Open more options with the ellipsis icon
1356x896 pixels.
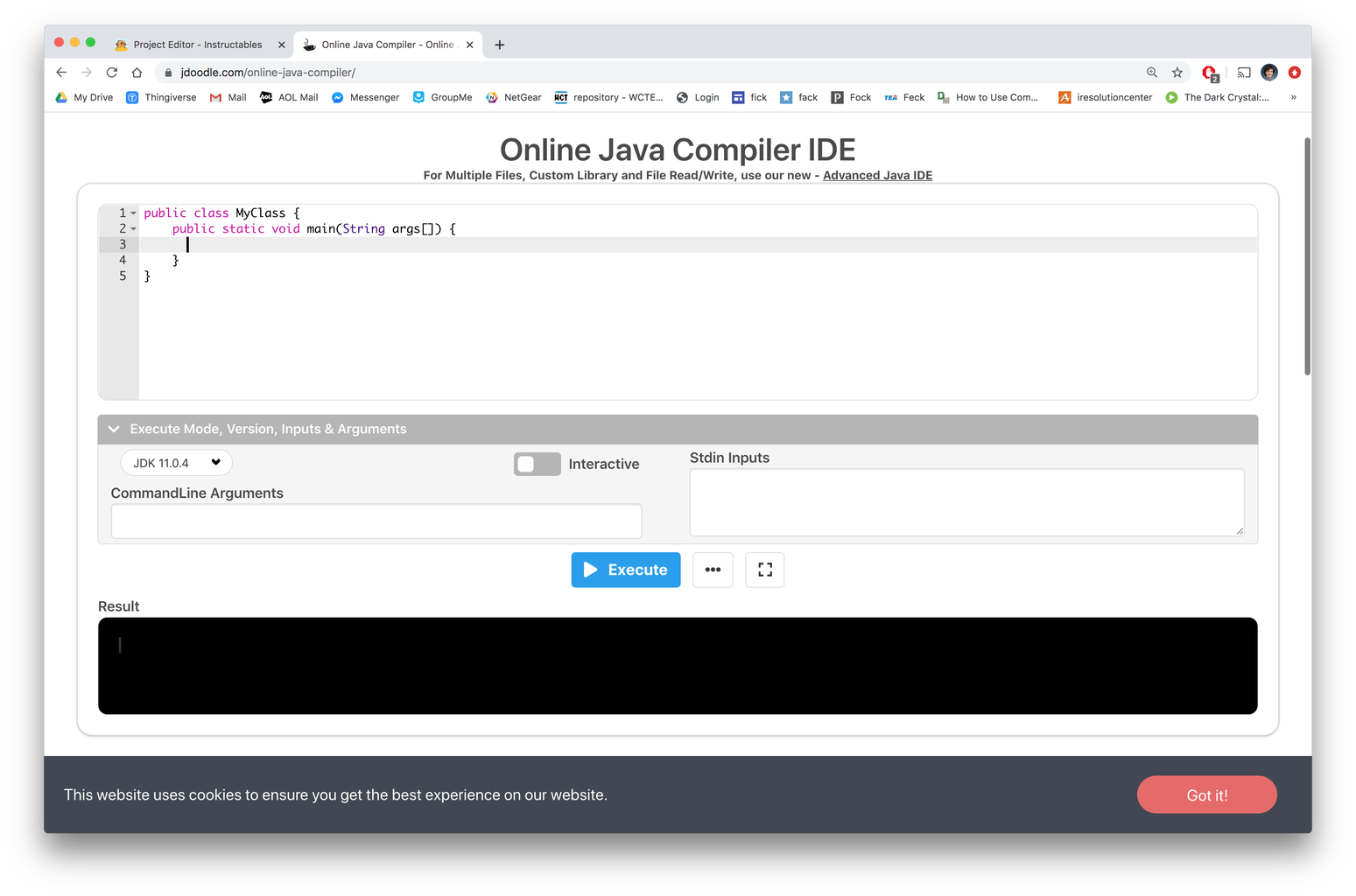pos(713,570)
